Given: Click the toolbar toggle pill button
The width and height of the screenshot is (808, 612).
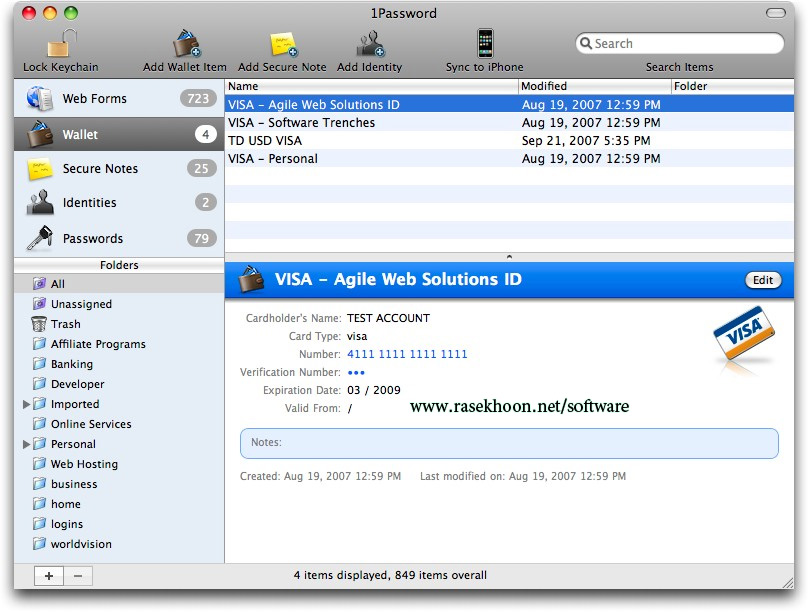Looking at the screenshot, I should [775, 13].
